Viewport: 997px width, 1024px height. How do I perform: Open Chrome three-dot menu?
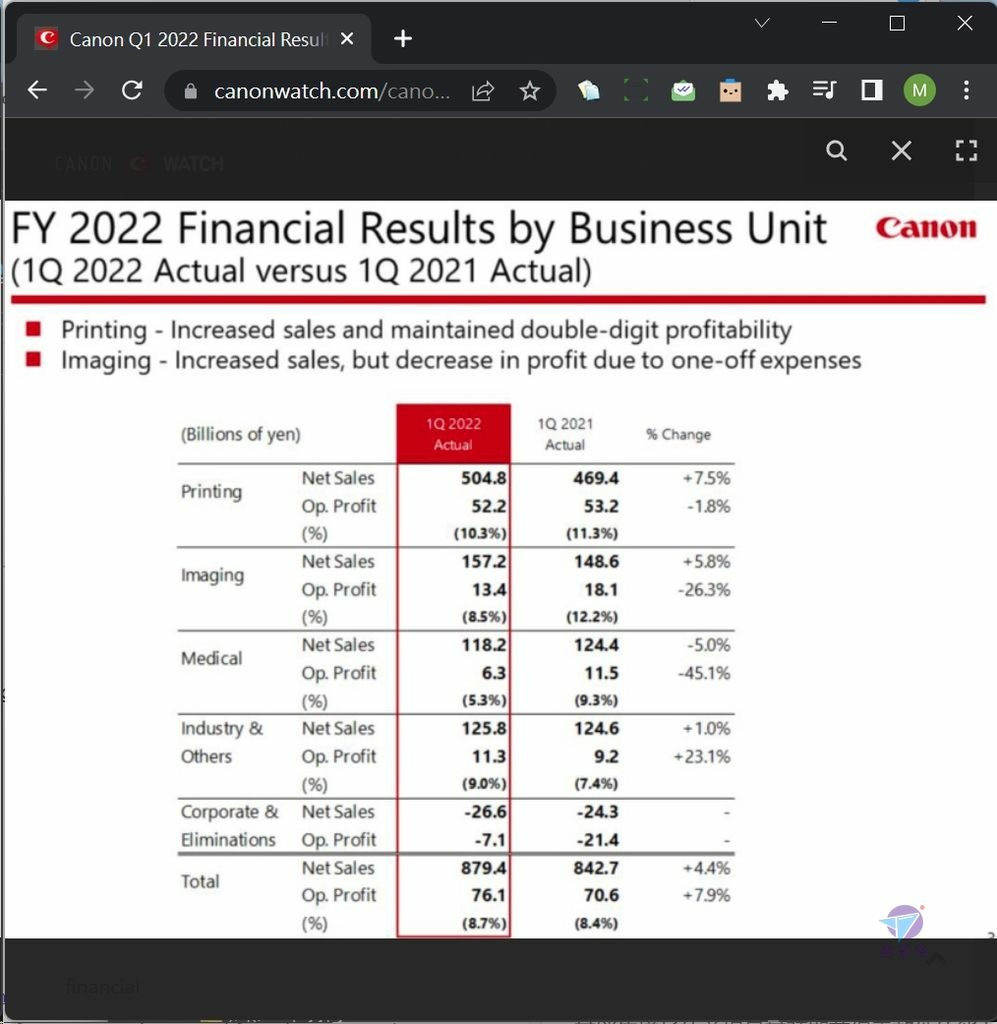pyautogui.click(x=966, y=90)
